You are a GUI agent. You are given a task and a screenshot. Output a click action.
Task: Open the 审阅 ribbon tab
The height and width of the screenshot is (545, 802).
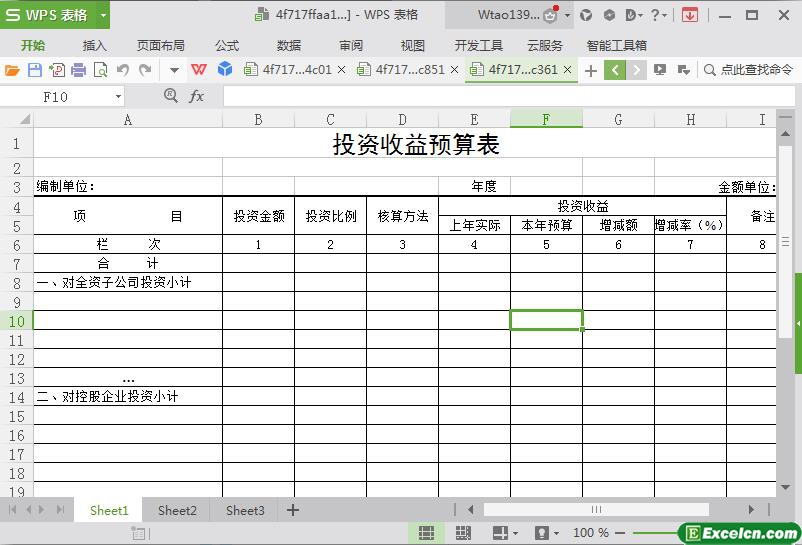(351, 46)
